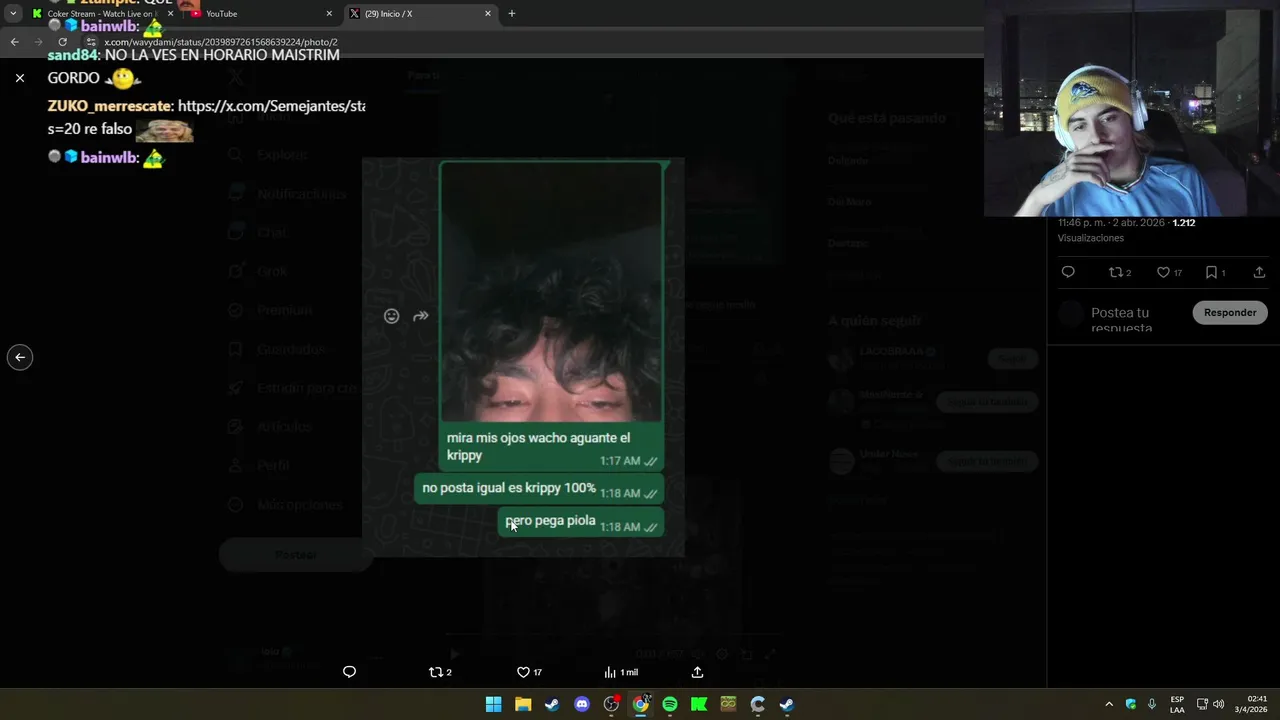Click the Postea tu respuesta reply field
The width and height of the screenshot is (1280, 720).
tap(1122, 320)
